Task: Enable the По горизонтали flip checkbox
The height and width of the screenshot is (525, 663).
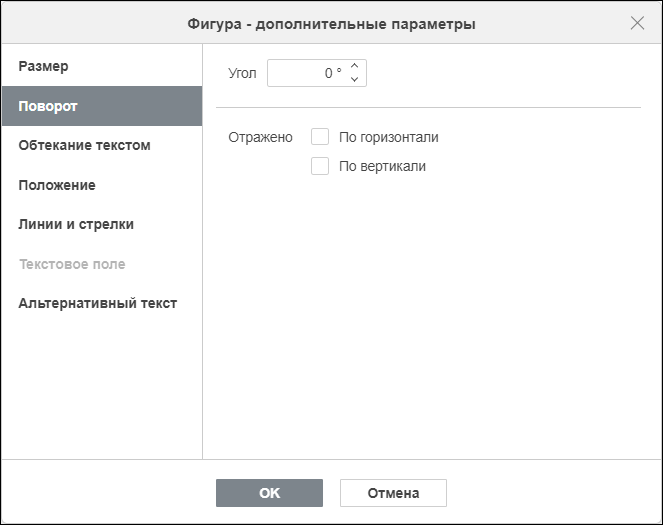Action: click(320, 137)
